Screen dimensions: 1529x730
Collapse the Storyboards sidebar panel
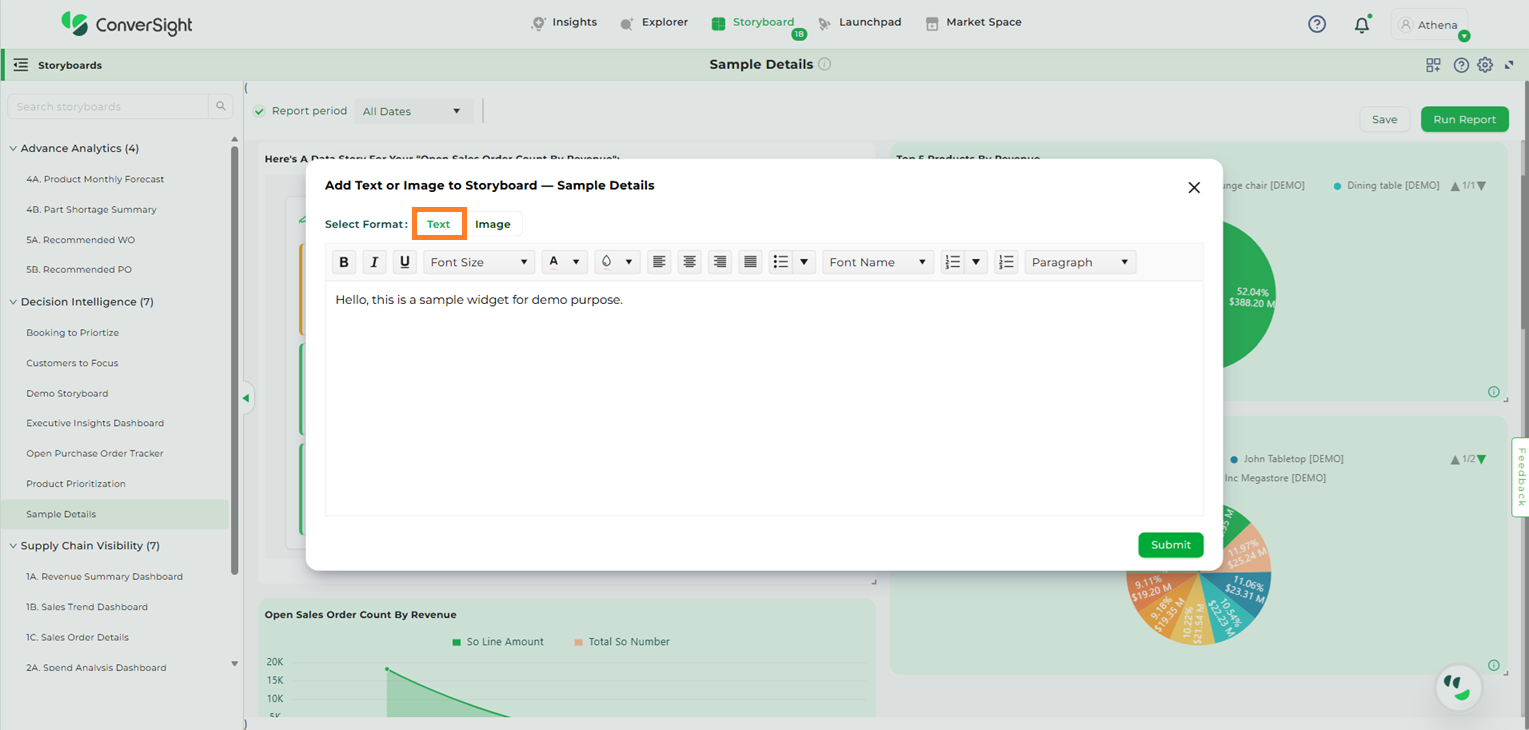(20, 65)
